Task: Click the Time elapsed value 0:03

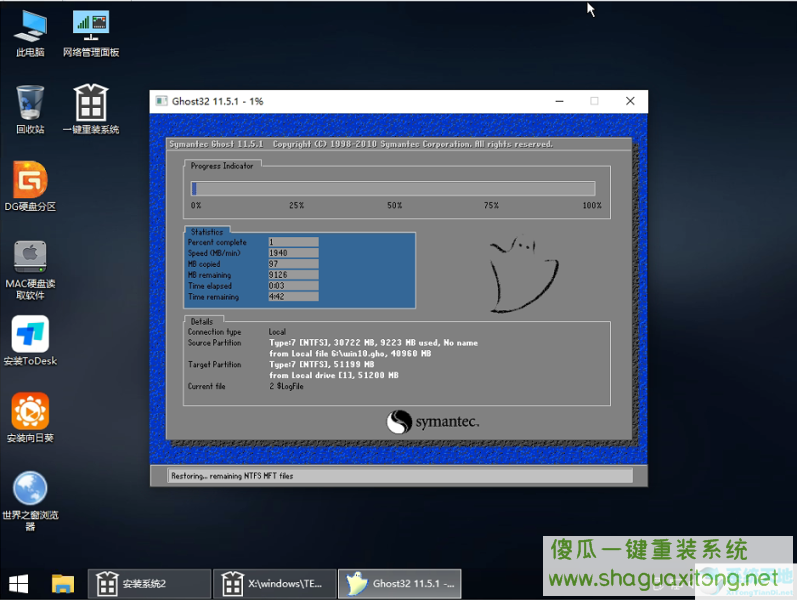Action: 293,286
